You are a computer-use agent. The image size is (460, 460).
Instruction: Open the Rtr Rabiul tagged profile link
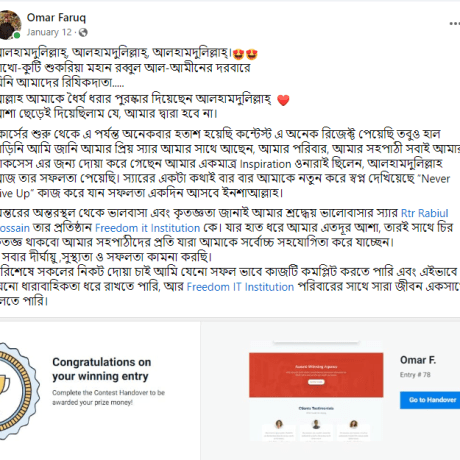point(424,213)
